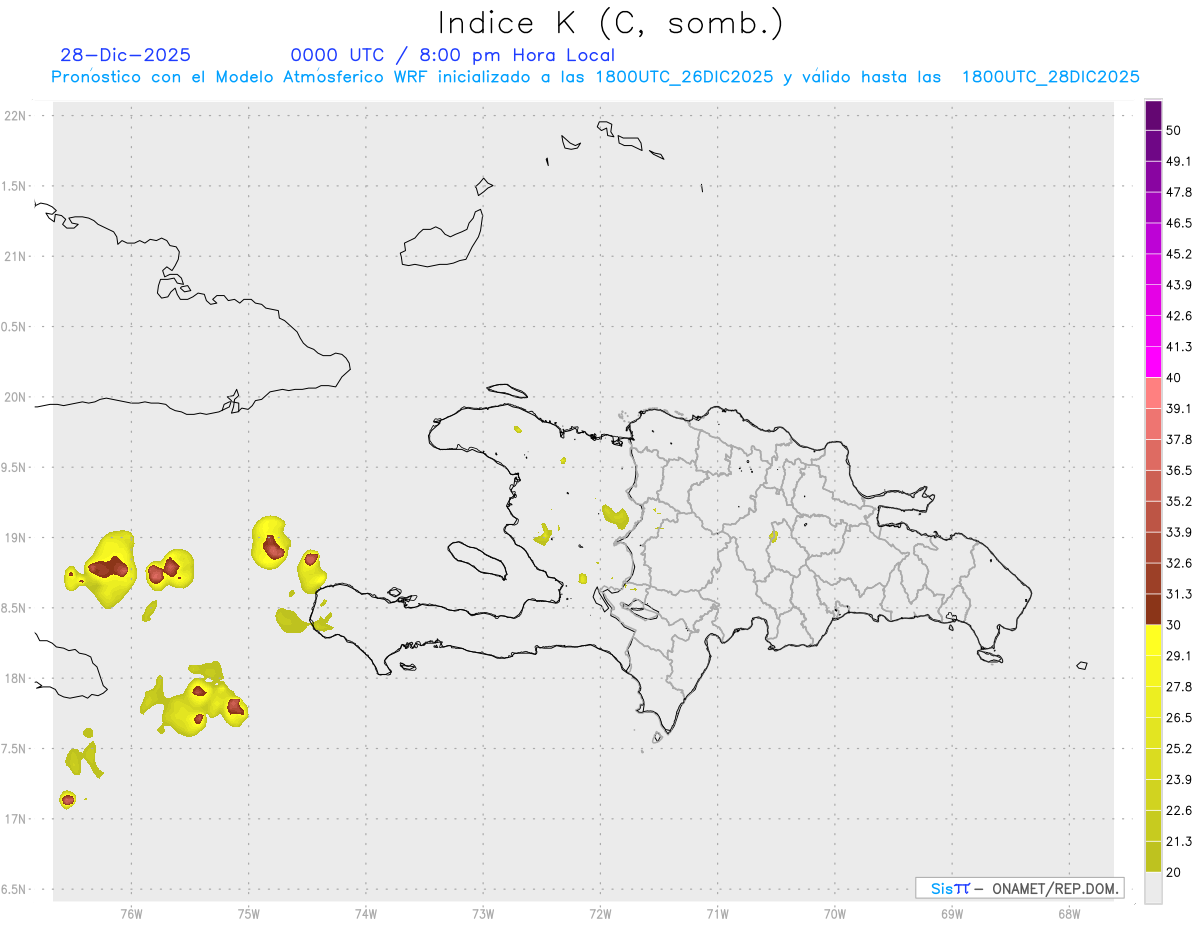Click the '49.1' colorbar label
Viewport: 1200px width, 927px height.
(1179, 161)
